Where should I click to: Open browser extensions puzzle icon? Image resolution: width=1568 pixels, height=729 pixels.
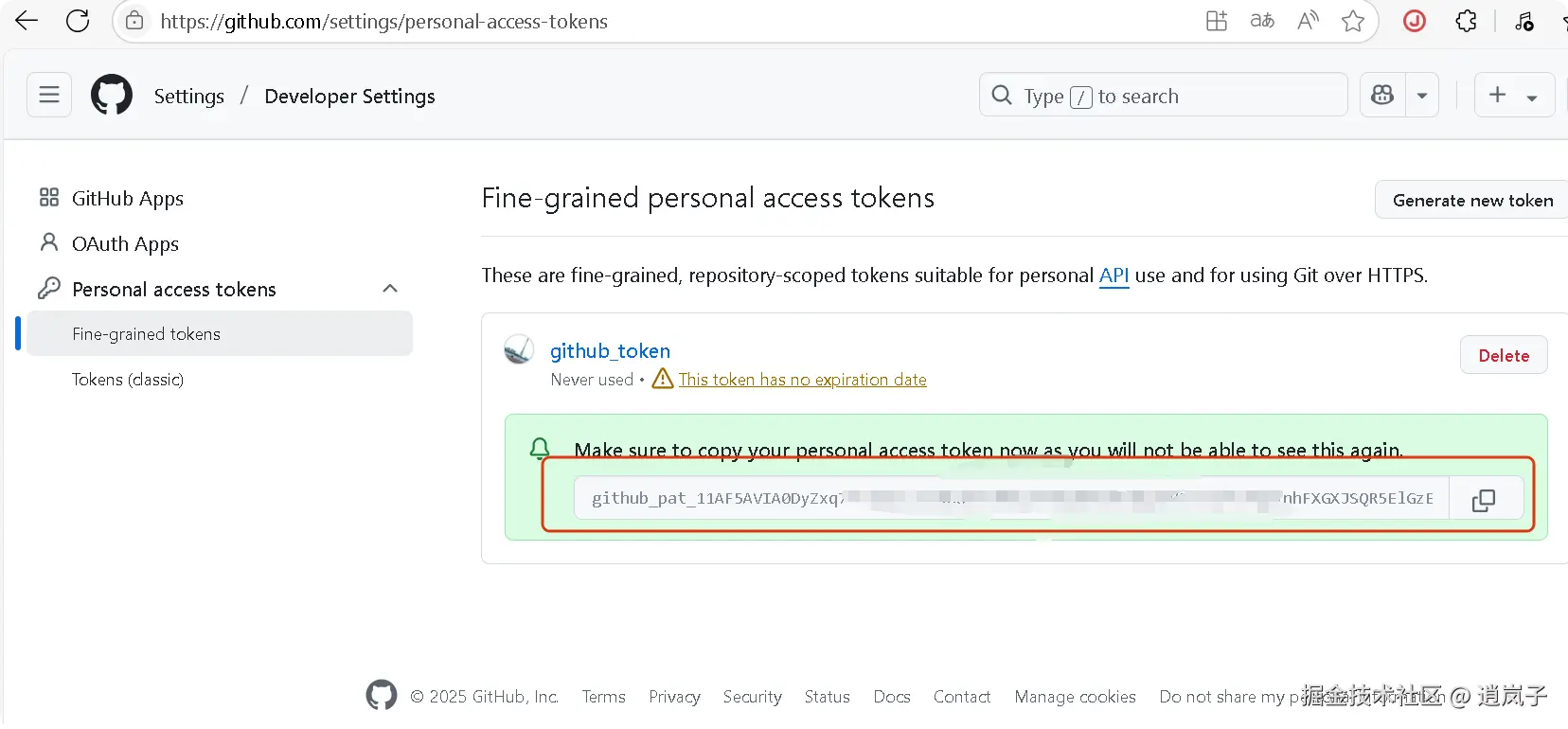tap(1466, 21)
